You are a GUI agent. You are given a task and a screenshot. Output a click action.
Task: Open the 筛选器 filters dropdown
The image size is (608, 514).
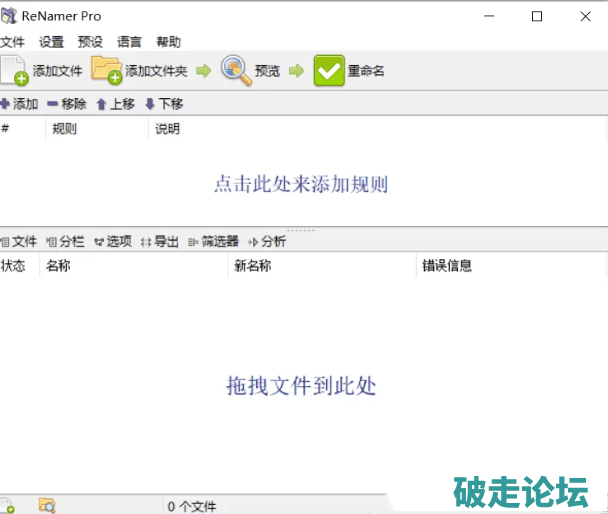coord(213,241)
